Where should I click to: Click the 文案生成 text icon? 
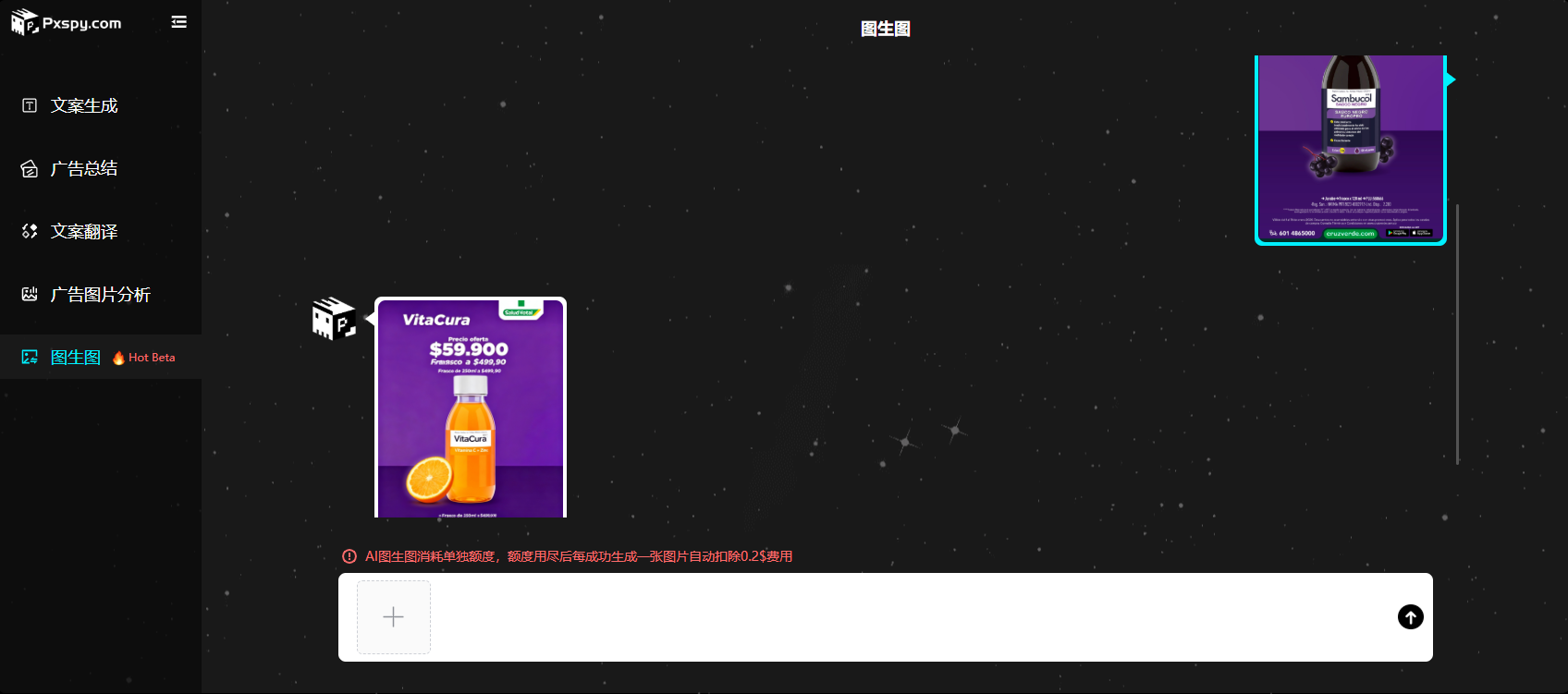click(30, 105)
